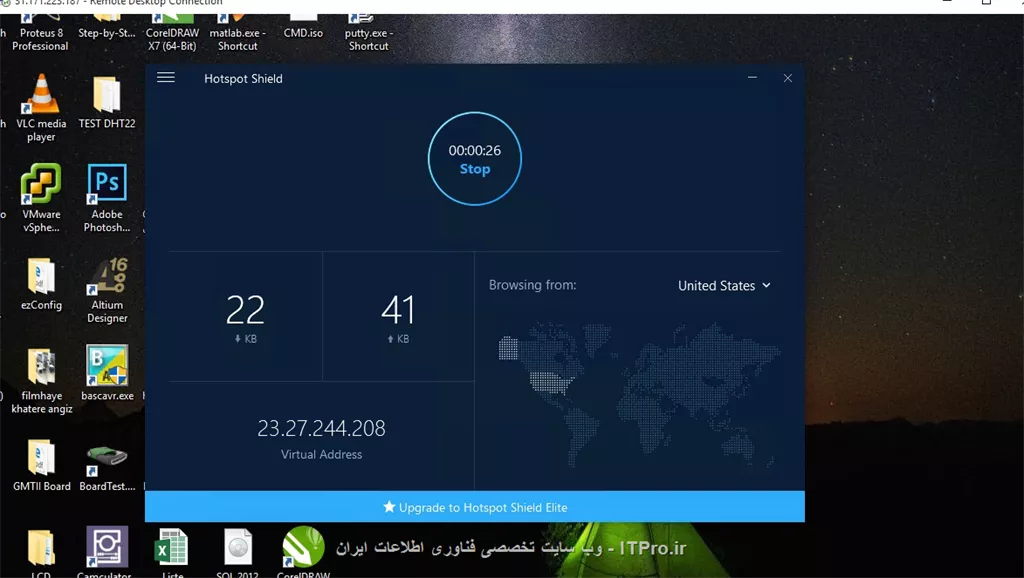Select the putty.exe shortcut icon
This screenshot has height=578, width=1024.
368,33
